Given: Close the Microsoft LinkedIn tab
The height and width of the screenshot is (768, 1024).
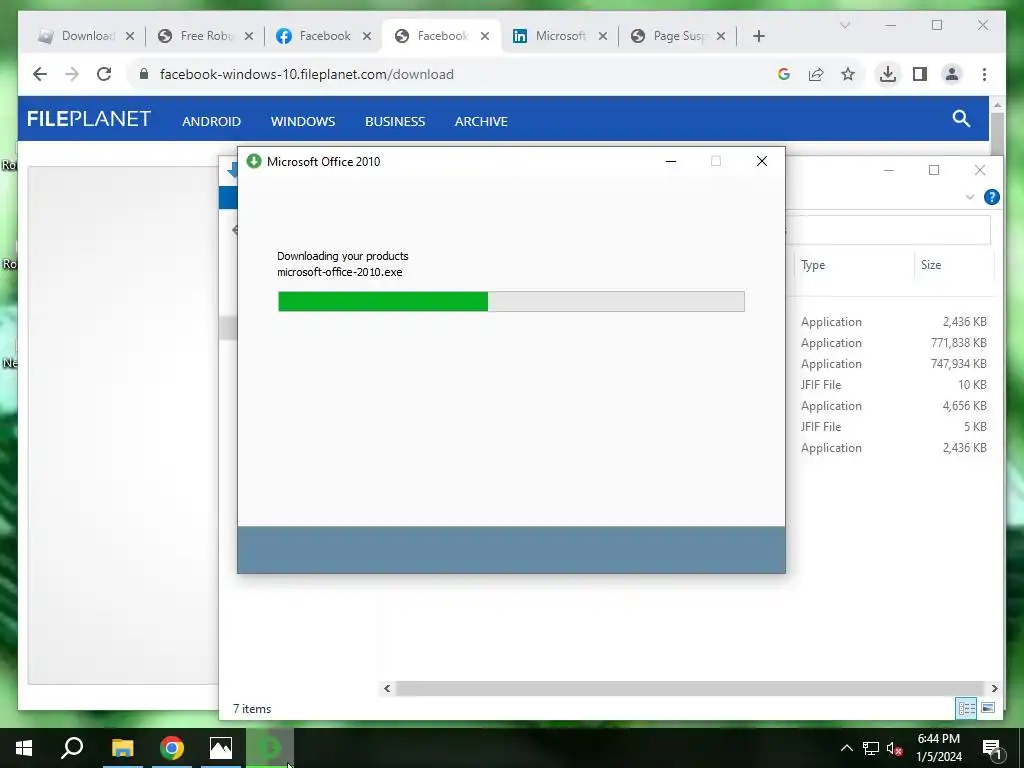Looking at the screenshot, I should coord(603,36).
